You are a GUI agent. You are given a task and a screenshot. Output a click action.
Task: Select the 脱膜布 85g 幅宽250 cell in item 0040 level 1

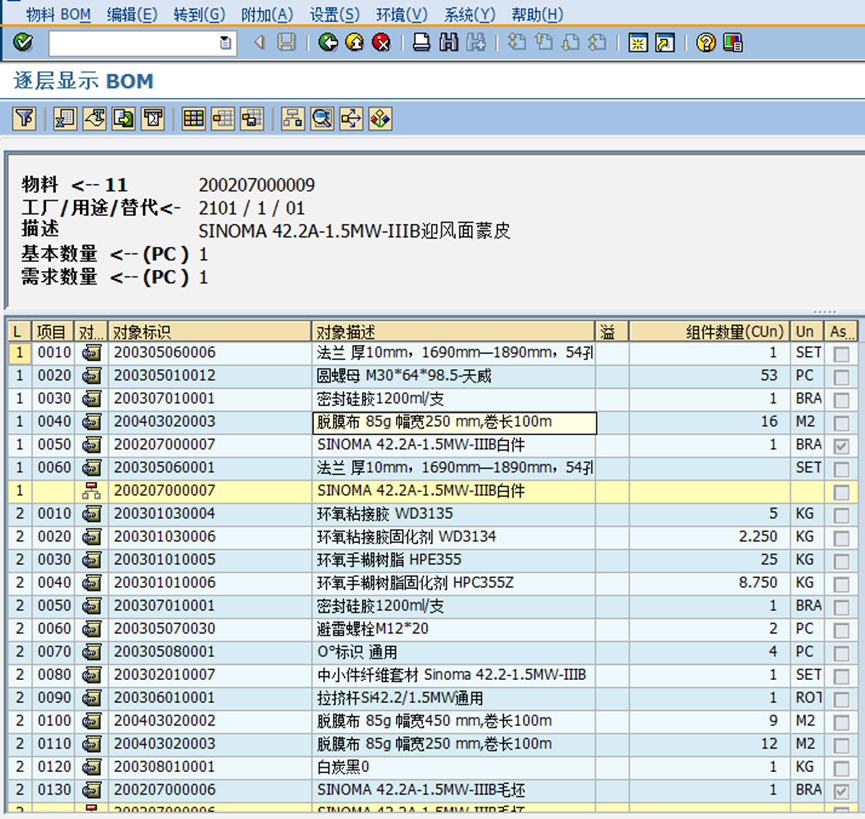(x=454, y=422)
